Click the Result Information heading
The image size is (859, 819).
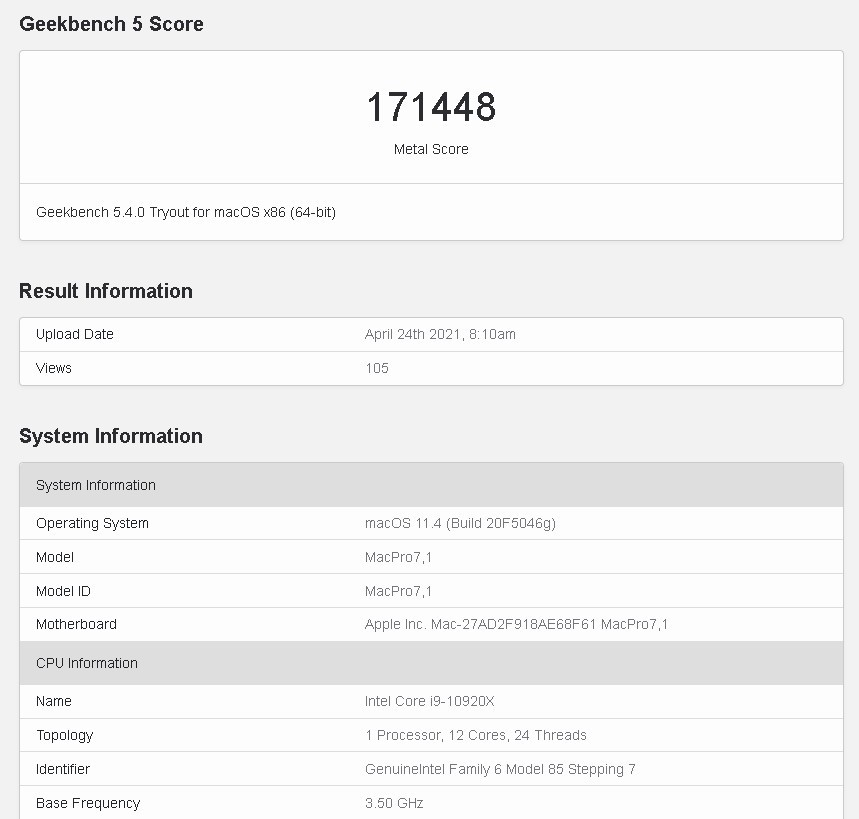[106, 291]
